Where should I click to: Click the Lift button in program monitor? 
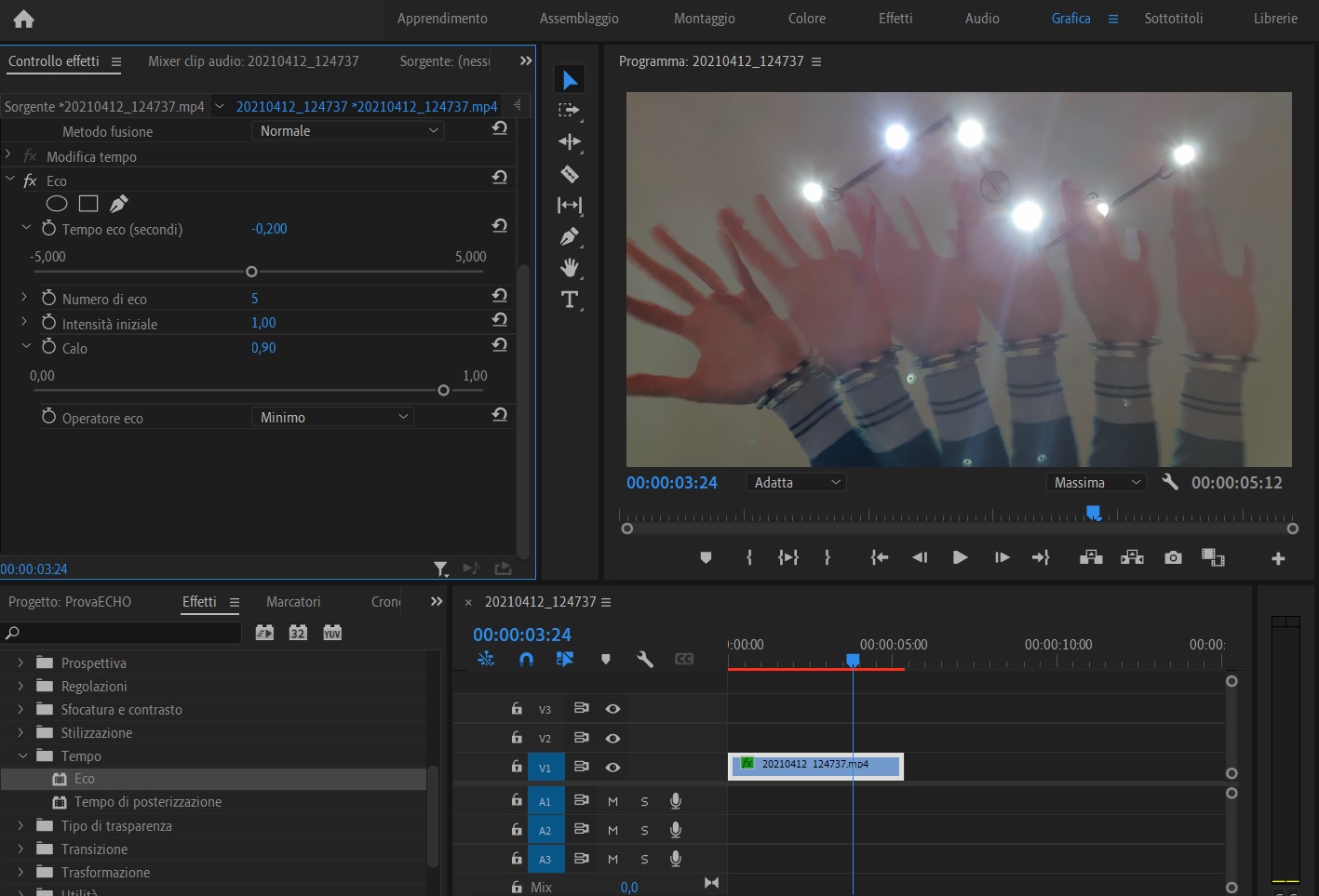1091,557
